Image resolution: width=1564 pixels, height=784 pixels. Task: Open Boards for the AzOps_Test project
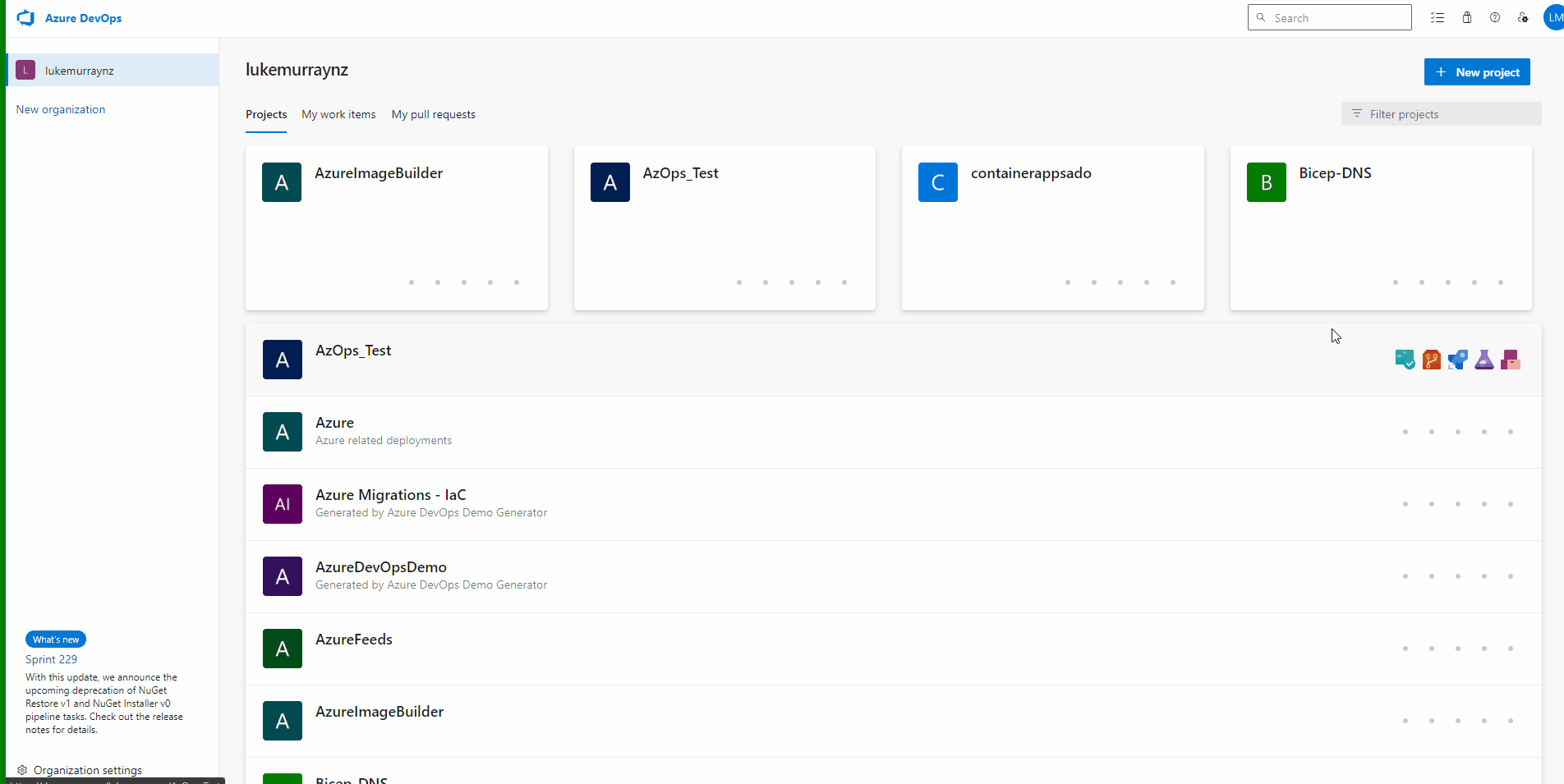tap(1405, 360)
